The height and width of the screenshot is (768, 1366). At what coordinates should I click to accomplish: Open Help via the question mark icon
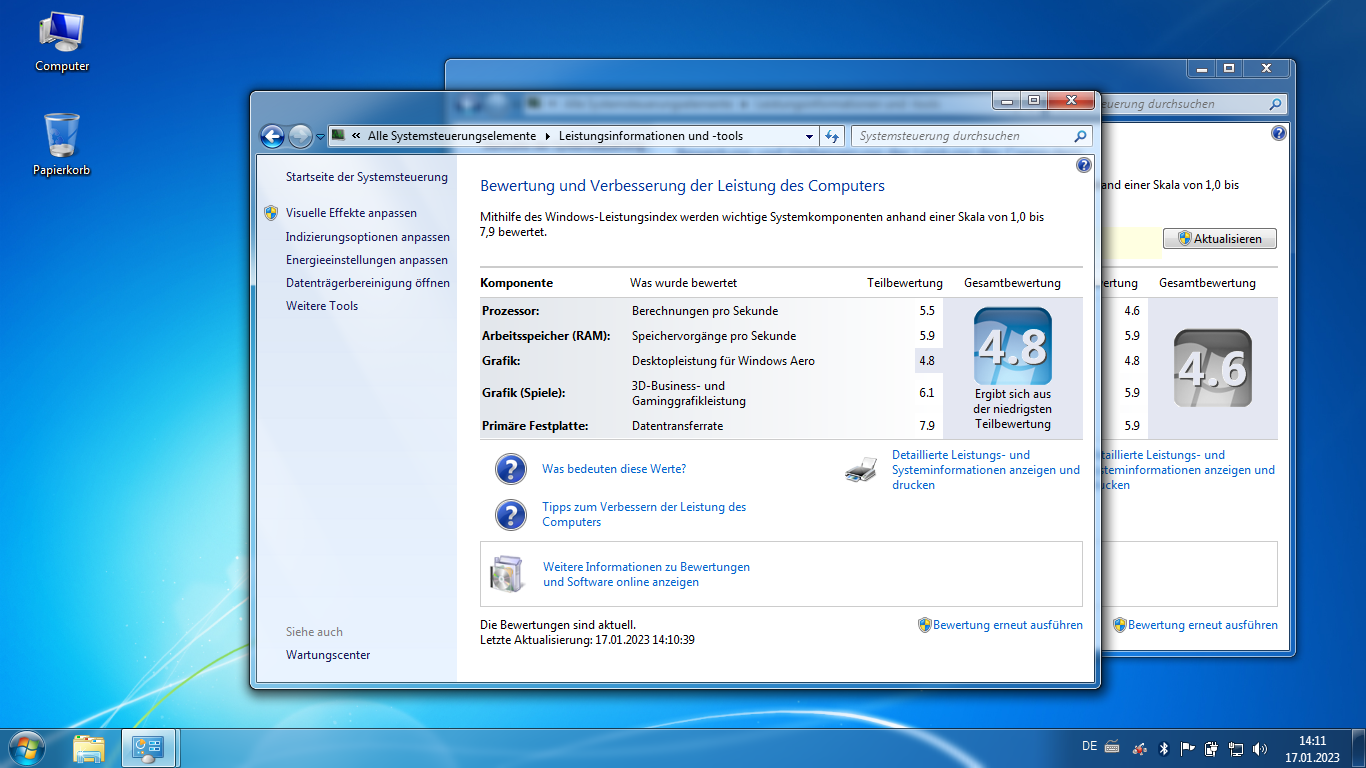pyautogui.click(x=1084, y=165)
